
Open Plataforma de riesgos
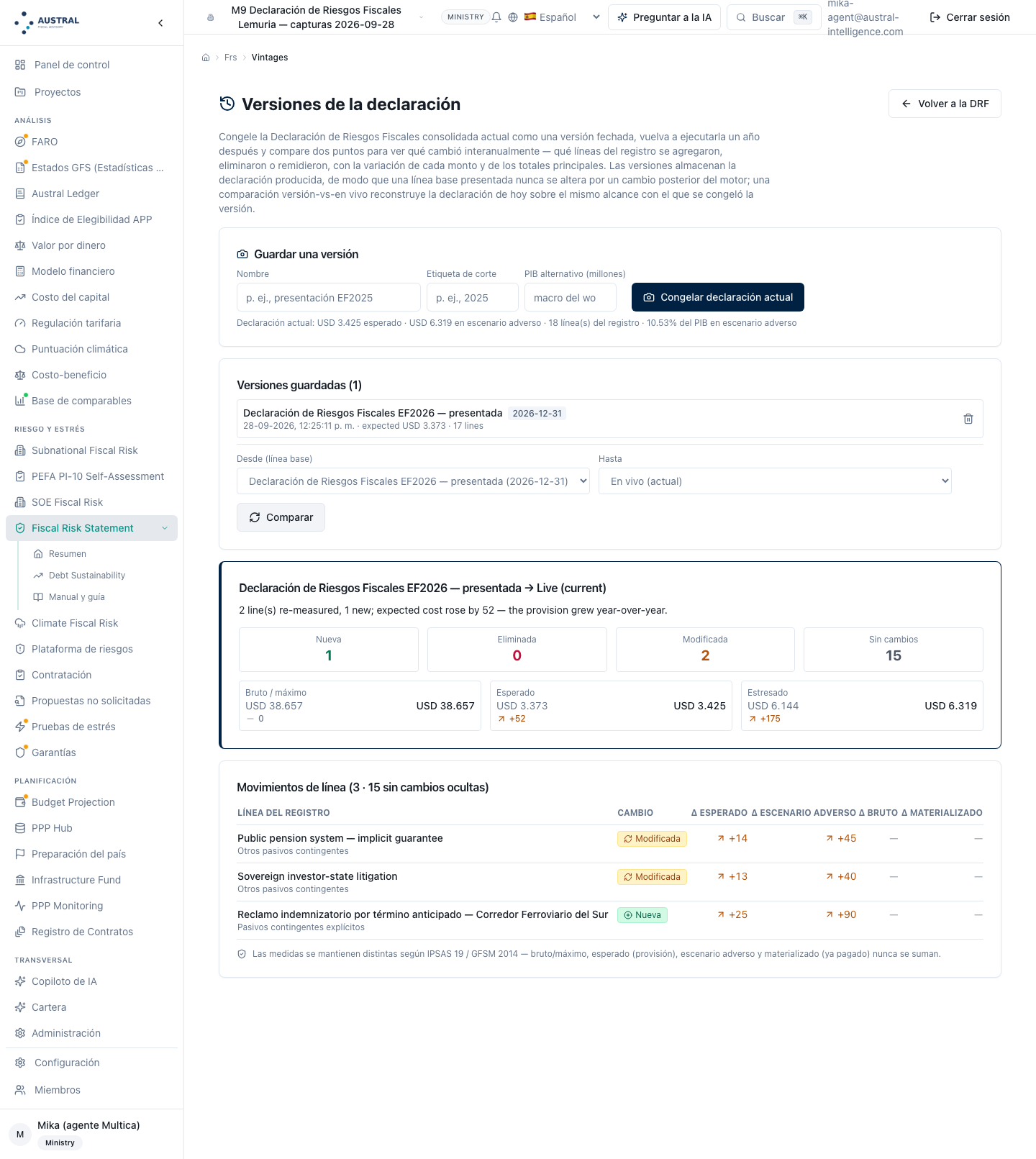[x=91, y=649]
